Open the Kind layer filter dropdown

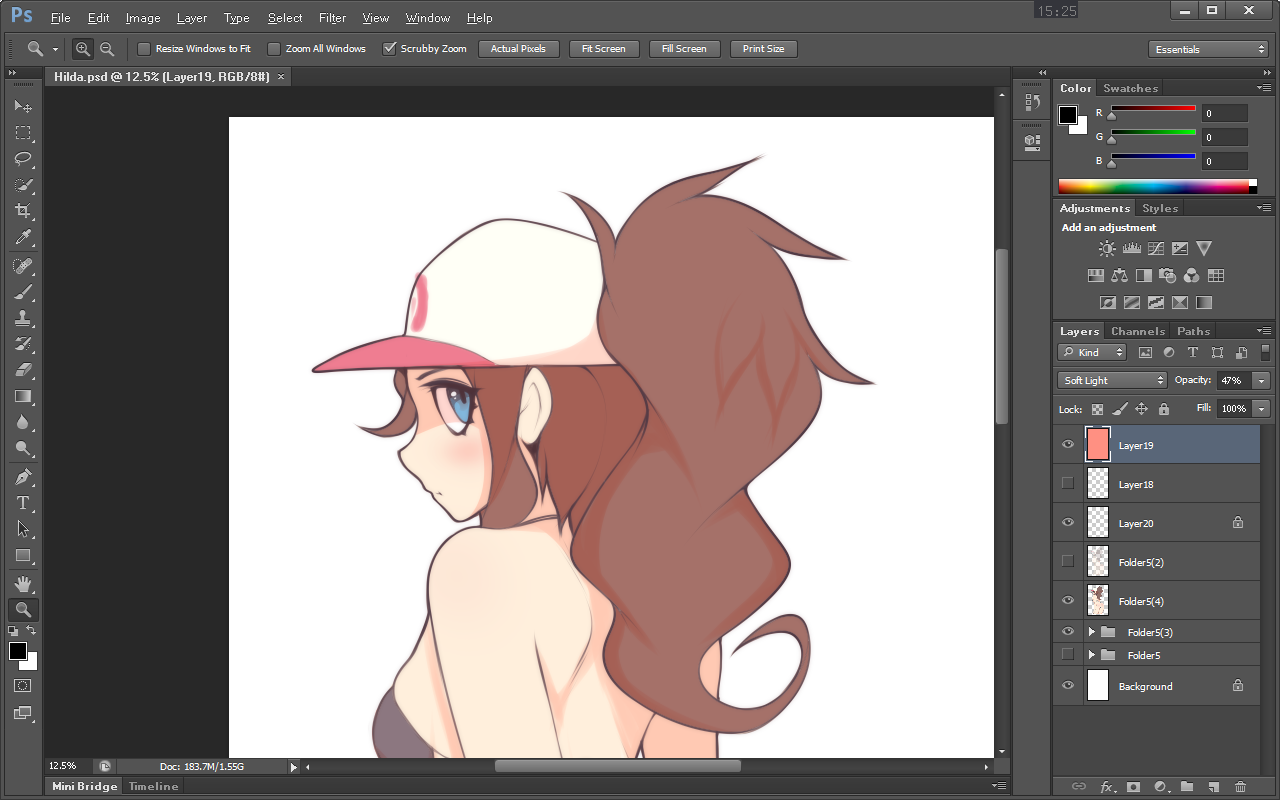pos(1092,352)
